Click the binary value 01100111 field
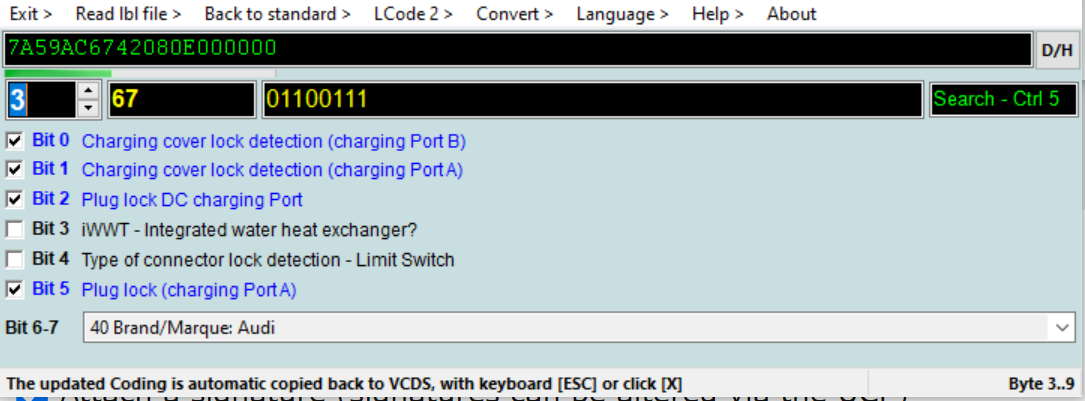Image resolution: width=1085 pixels, height=401 pixels. (x=592, y=99)
